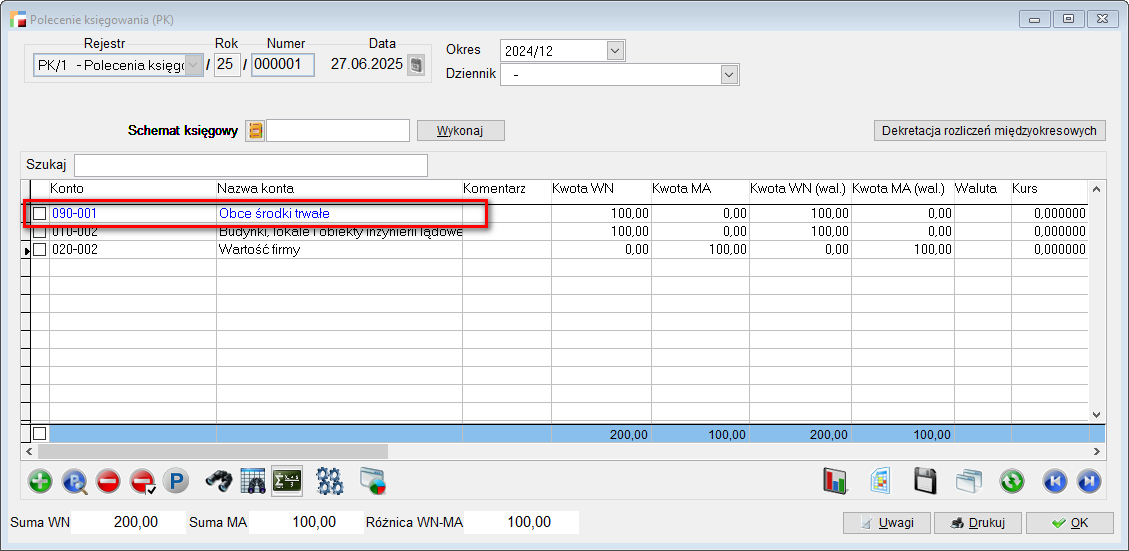Click the Kwota MA column header
This screenshot has width=1129, height=551.
700,189
